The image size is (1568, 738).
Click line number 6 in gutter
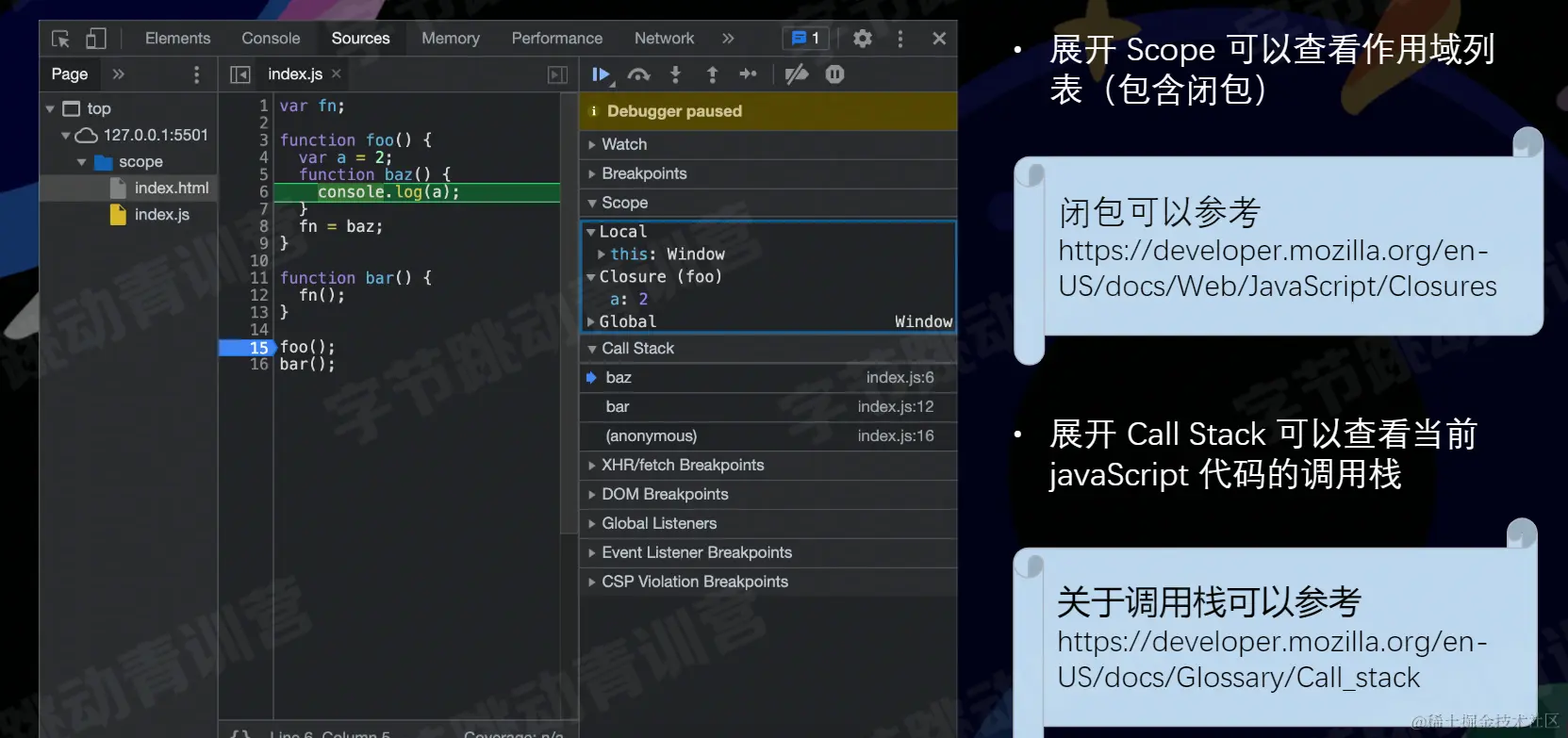coord(264,192)
